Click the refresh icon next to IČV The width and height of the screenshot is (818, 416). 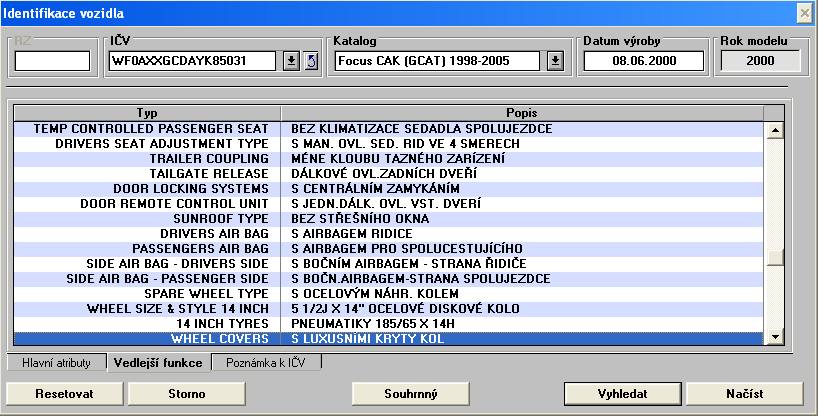point(310,61)
